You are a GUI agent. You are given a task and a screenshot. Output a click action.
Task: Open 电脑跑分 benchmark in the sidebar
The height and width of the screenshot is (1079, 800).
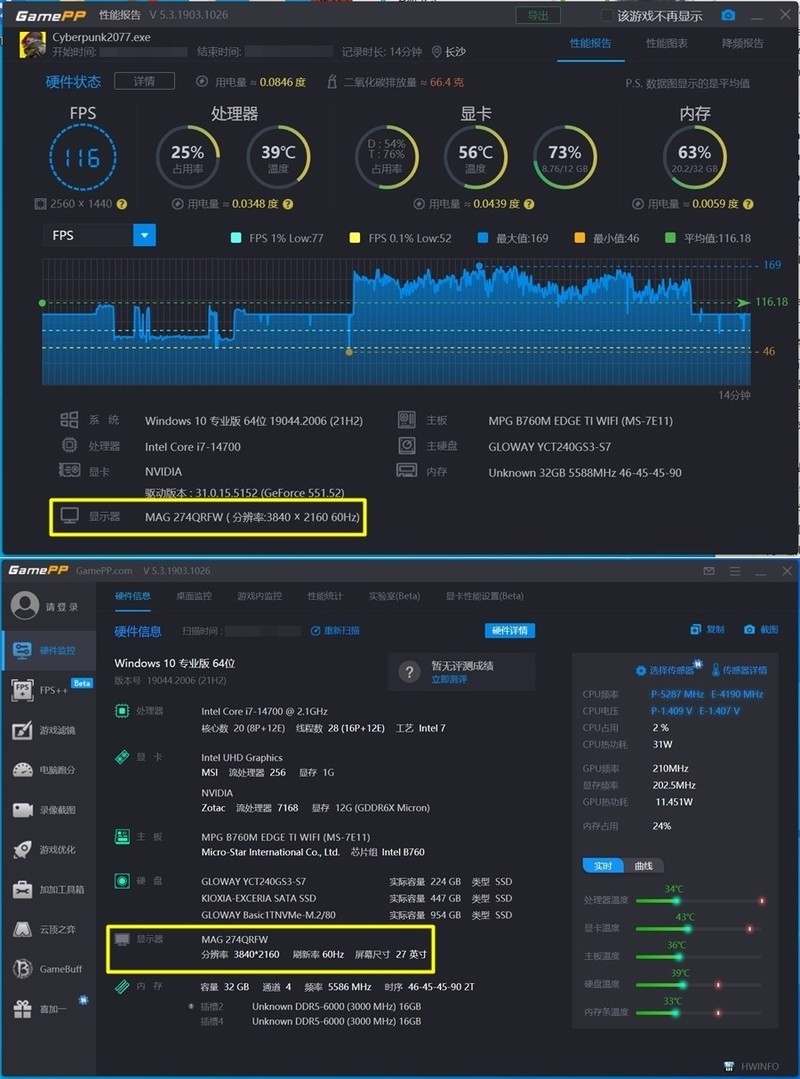tap(48, 770)
